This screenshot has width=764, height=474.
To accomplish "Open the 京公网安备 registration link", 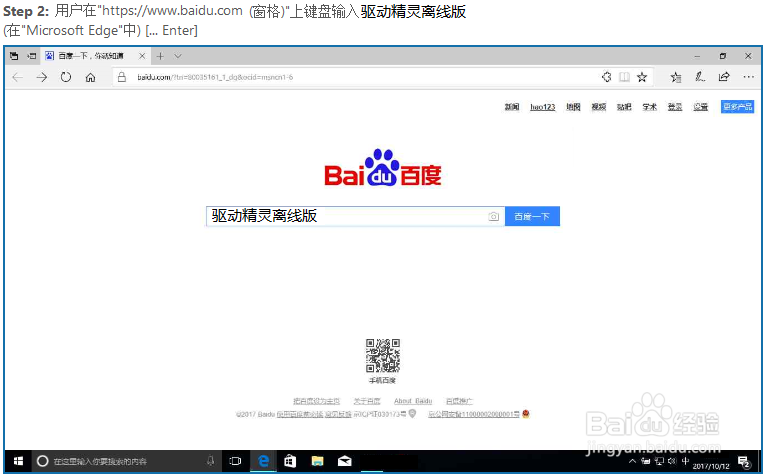I will [x=474, y=414].
